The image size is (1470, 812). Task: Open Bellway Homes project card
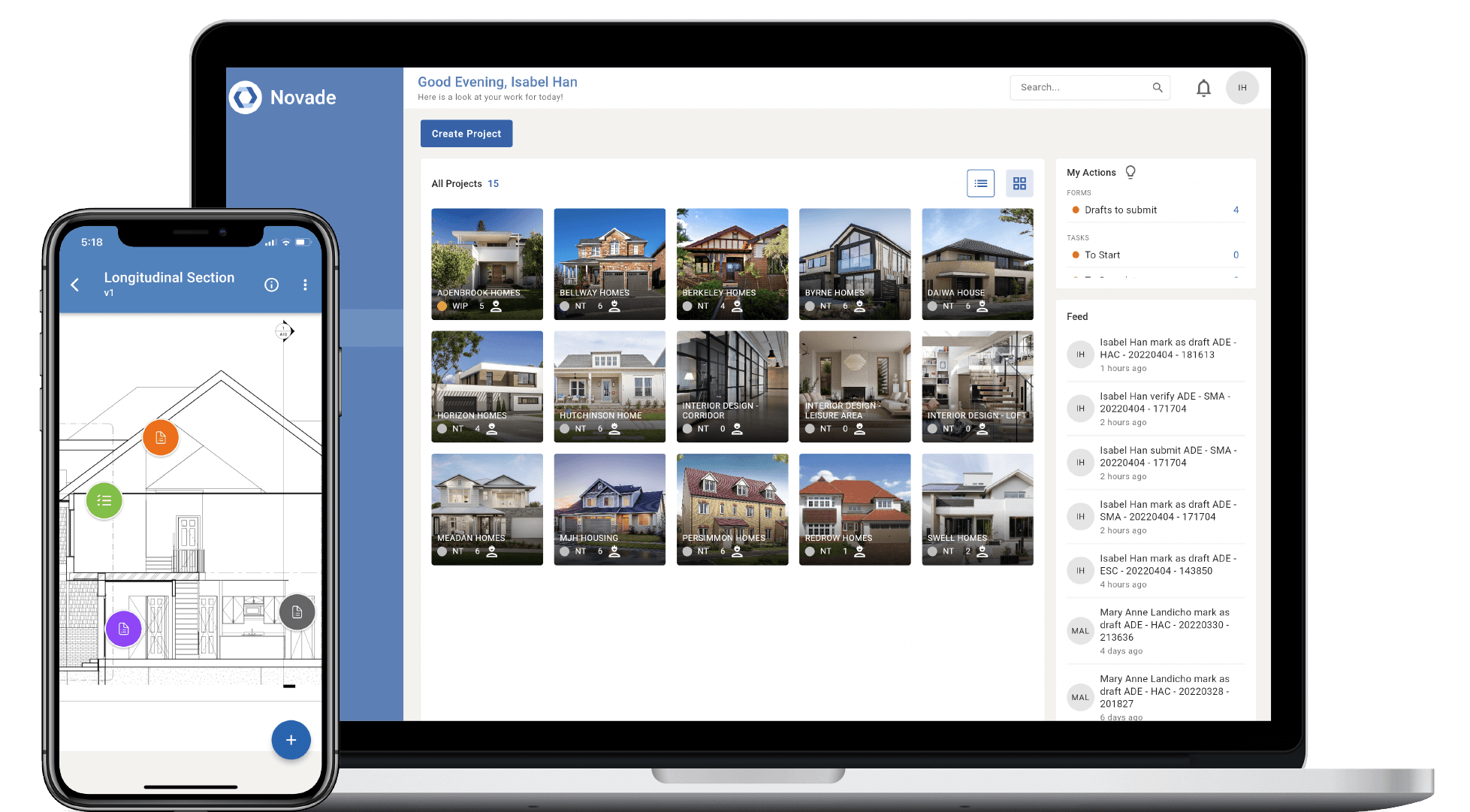click(x=610, y=264)
